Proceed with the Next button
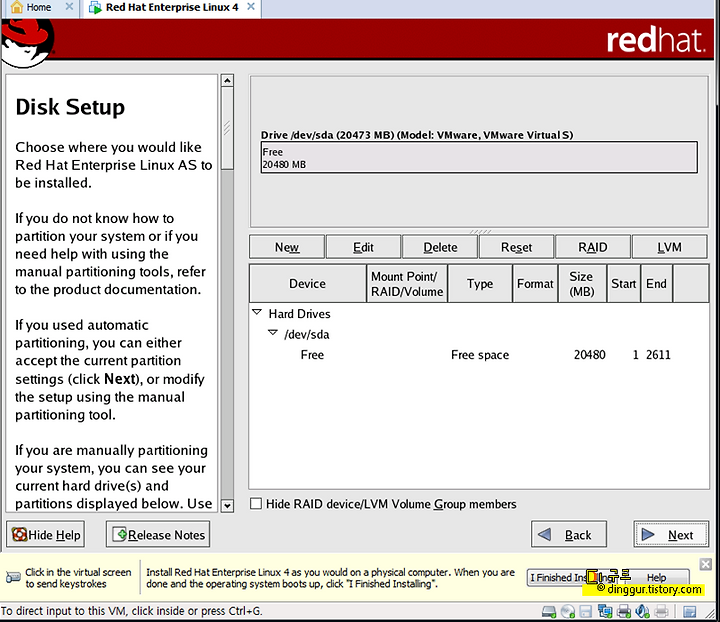The height and width of the screenshot is (622, 720). [x=671, y=534]
